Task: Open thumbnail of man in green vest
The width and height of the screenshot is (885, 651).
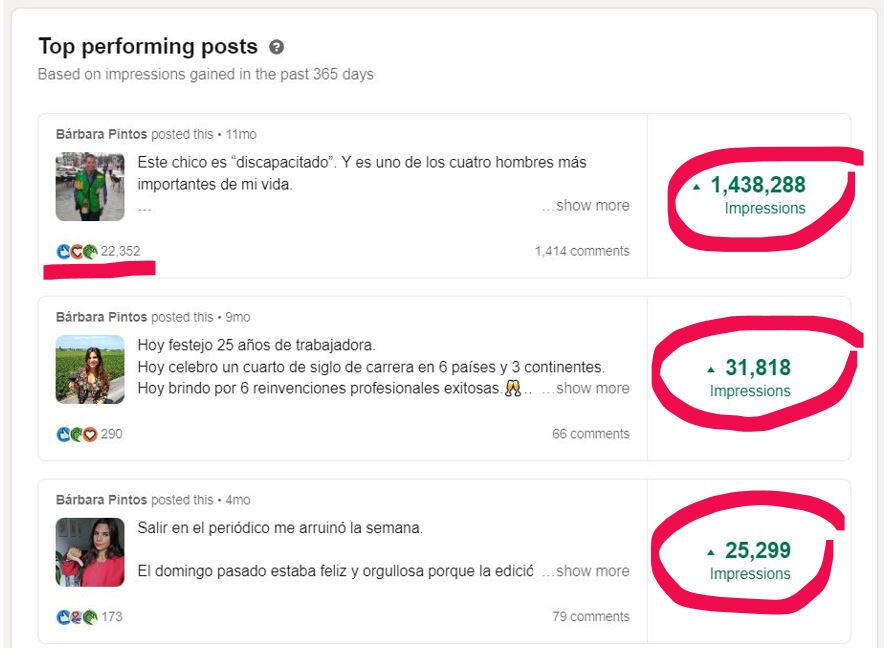Action: [90, 187]
